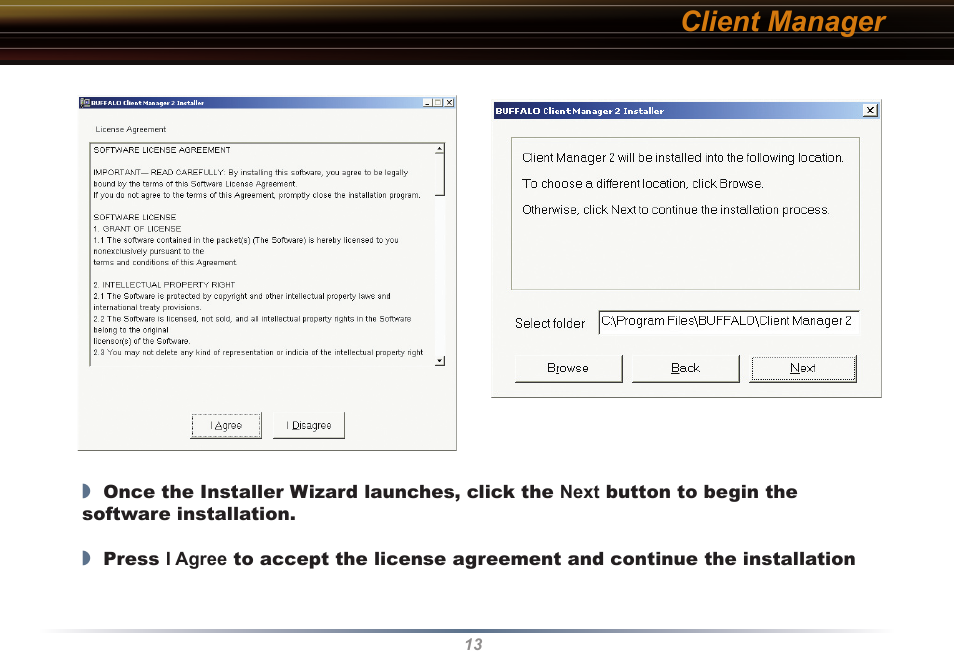This screenshot has width=954, height=661.
Task: Minimize the License Agreement installer window
Action: click(427, 103)
